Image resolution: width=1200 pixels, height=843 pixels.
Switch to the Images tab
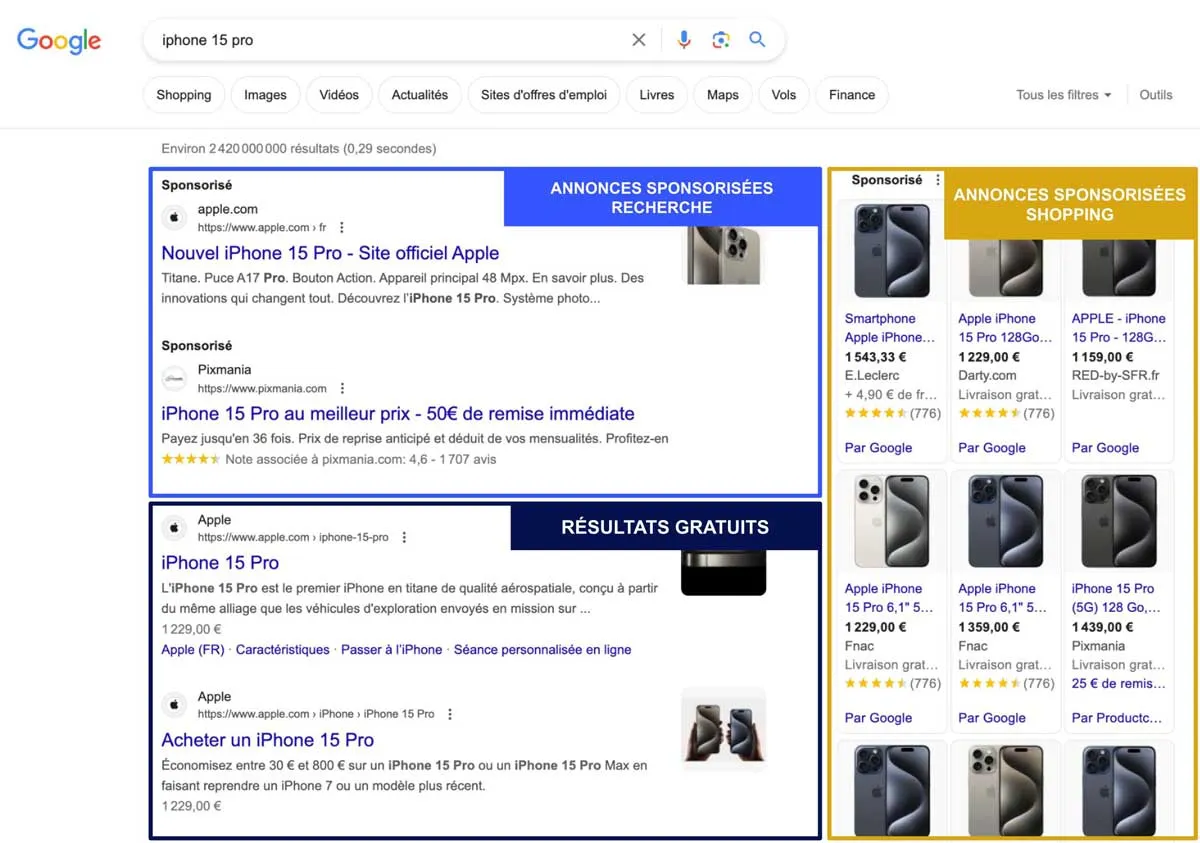tap(264, 94)
